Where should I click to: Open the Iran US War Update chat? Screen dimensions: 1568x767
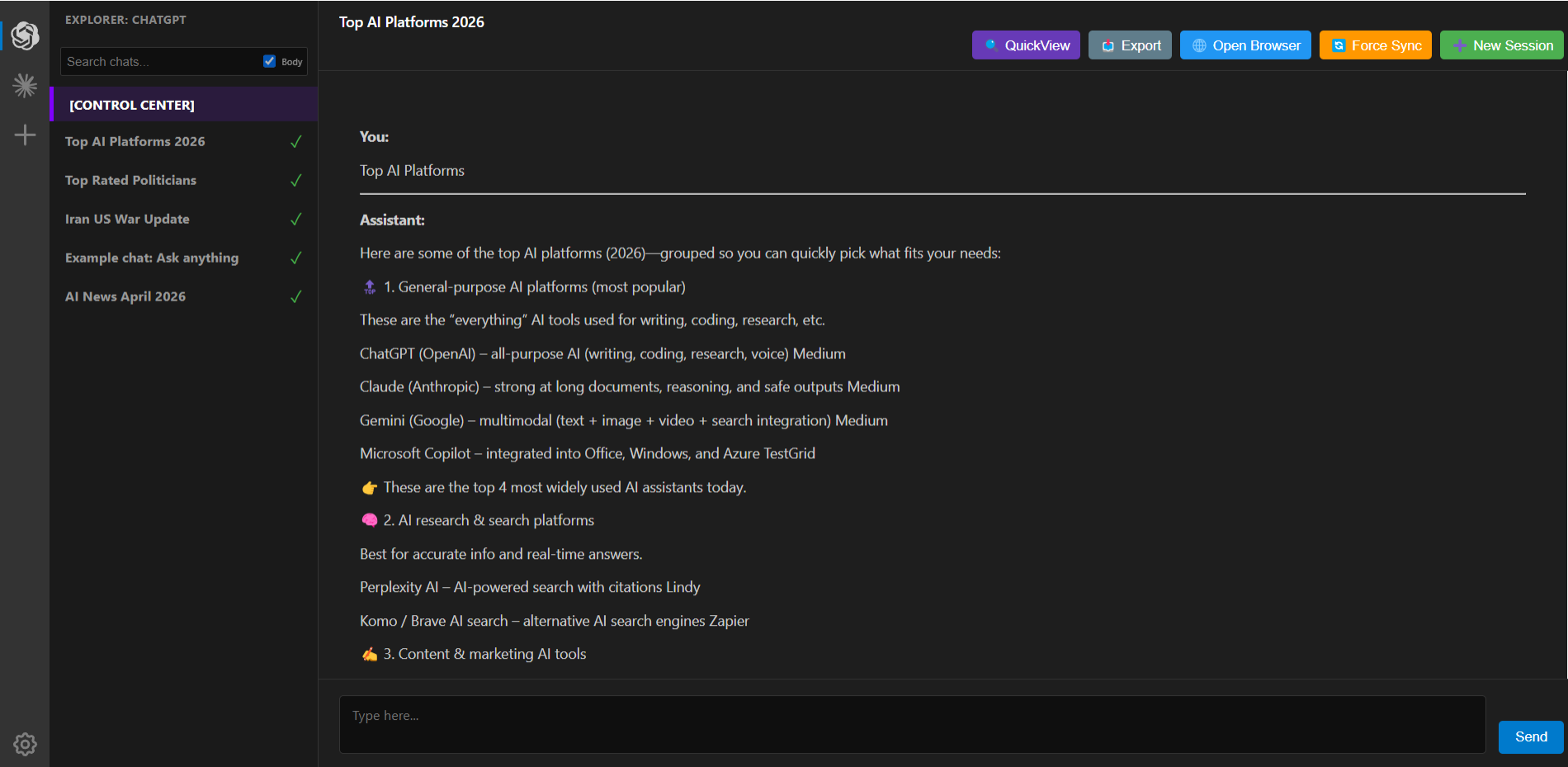coord(127,219)
